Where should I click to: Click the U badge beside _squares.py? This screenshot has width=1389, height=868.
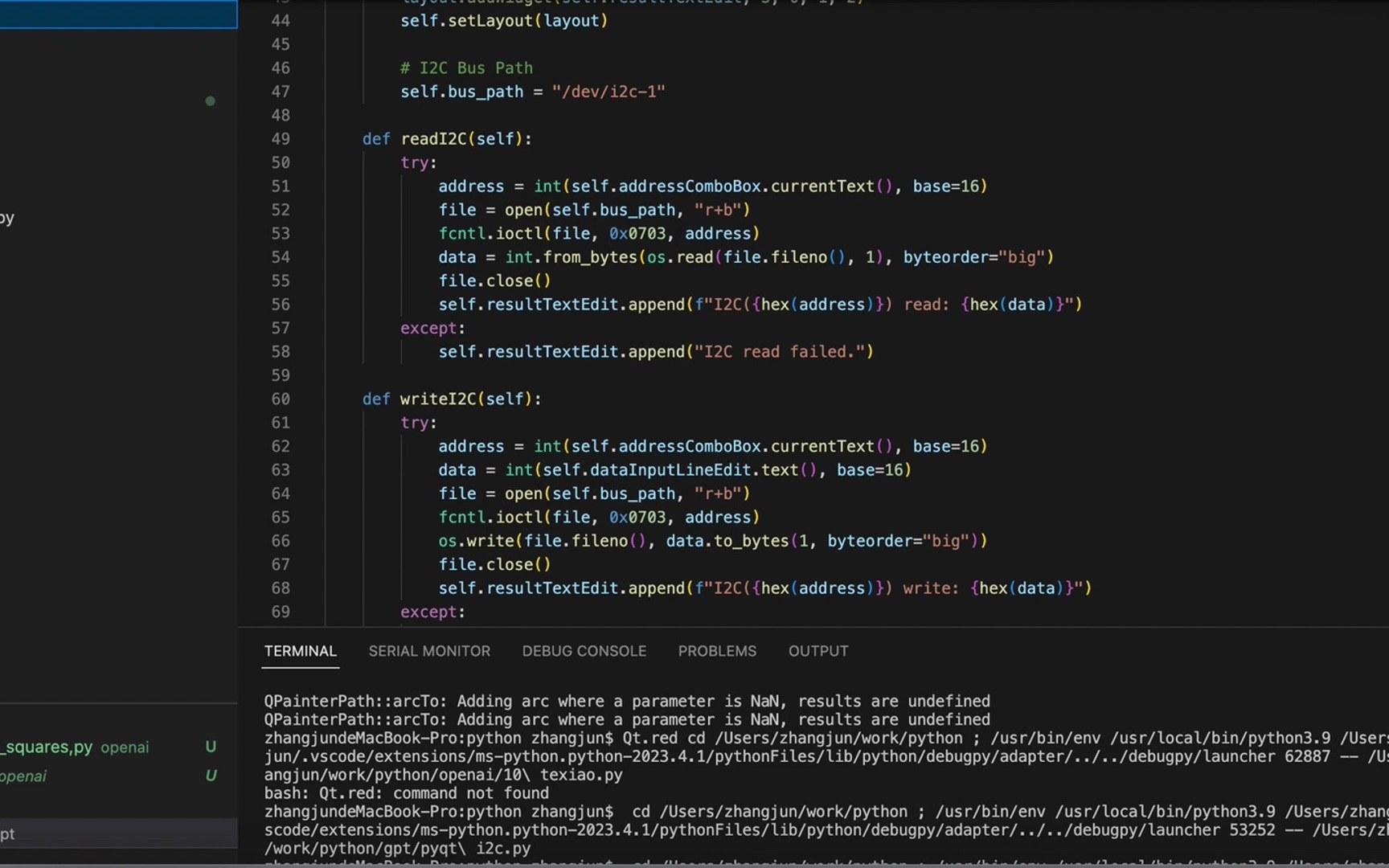click(x=211, y=747)
